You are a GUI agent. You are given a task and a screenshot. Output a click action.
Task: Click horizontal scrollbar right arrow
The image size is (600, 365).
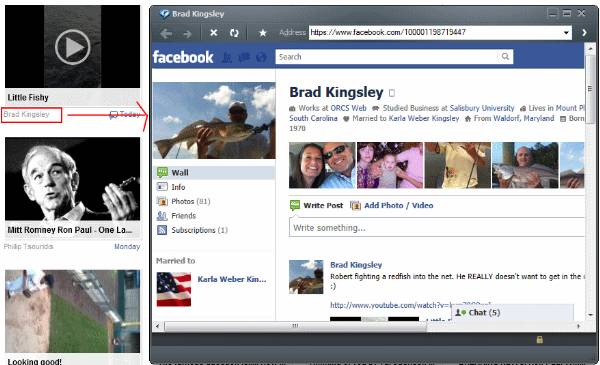pyautogui.click(x=578, y=326)
